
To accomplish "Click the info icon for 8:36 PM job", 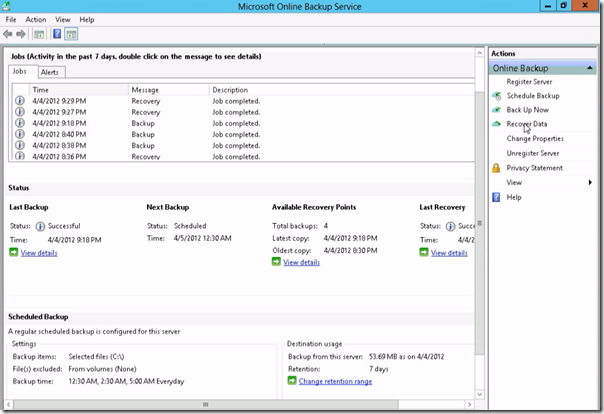I will (x=20, y=156).
